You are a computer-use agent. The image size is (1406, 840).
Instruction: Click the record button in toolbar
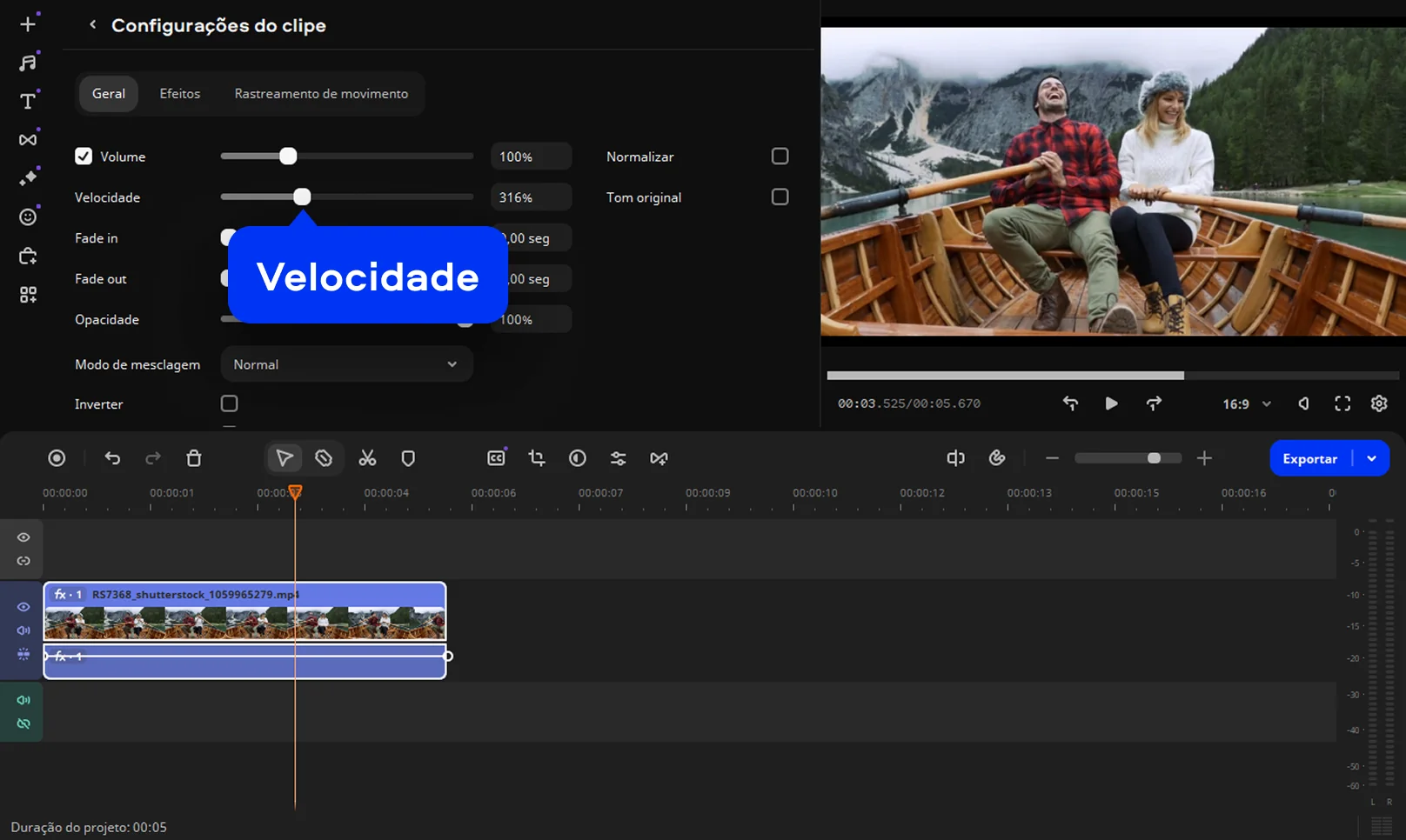[x=57, y=458]
